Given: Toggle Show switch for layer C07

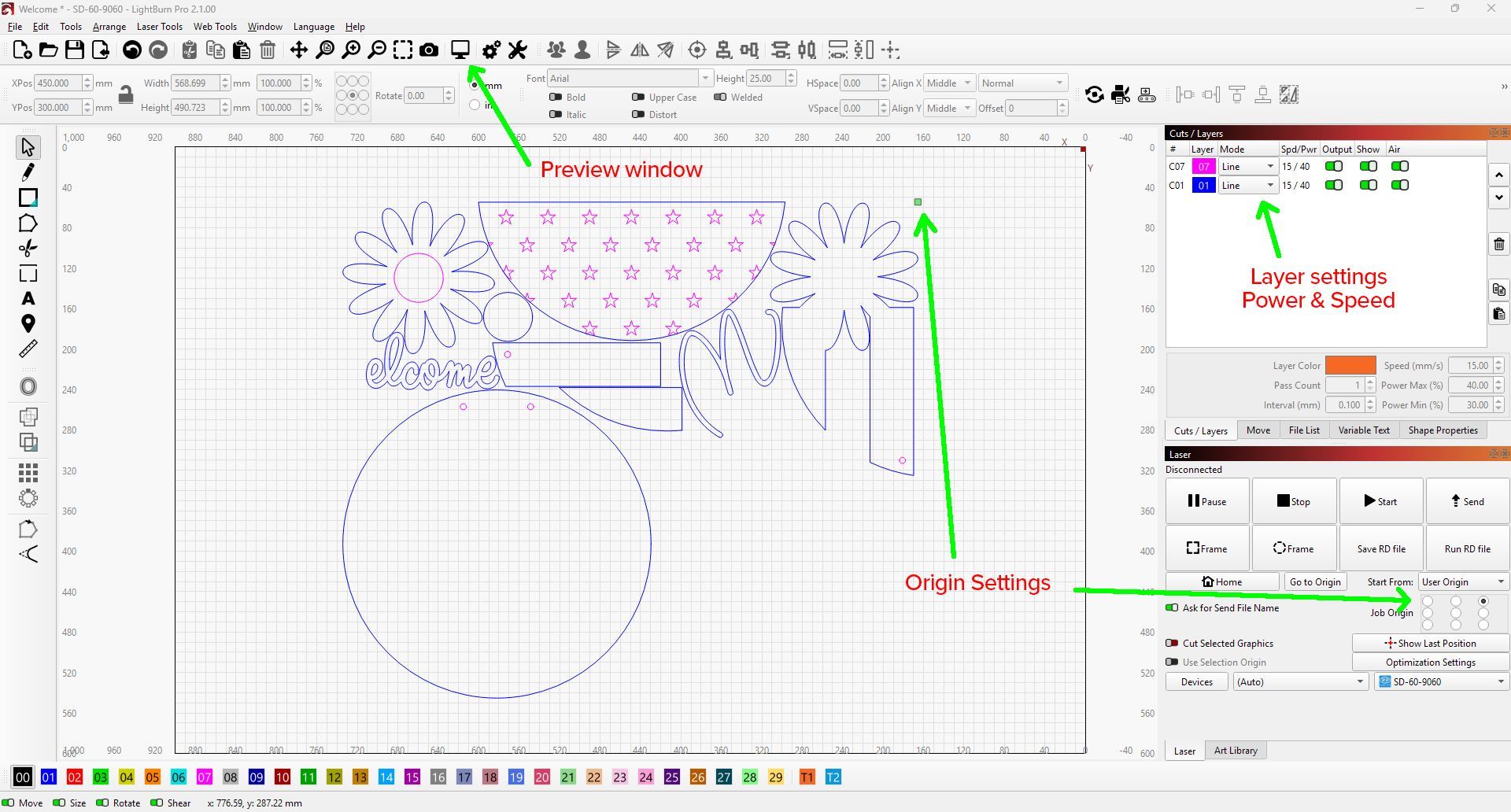Looking at the screenshot, I should pyautogui.click(x=1369, y=167).
